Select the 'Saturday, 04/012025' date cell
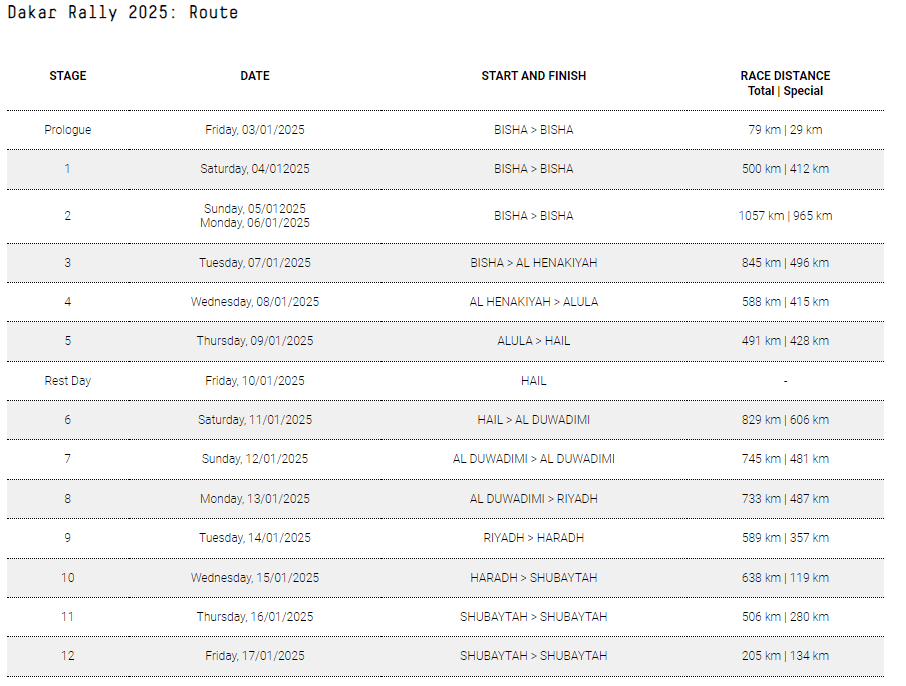Image resolution: width=906 pixels, height=686 pixels. (255, 169)
